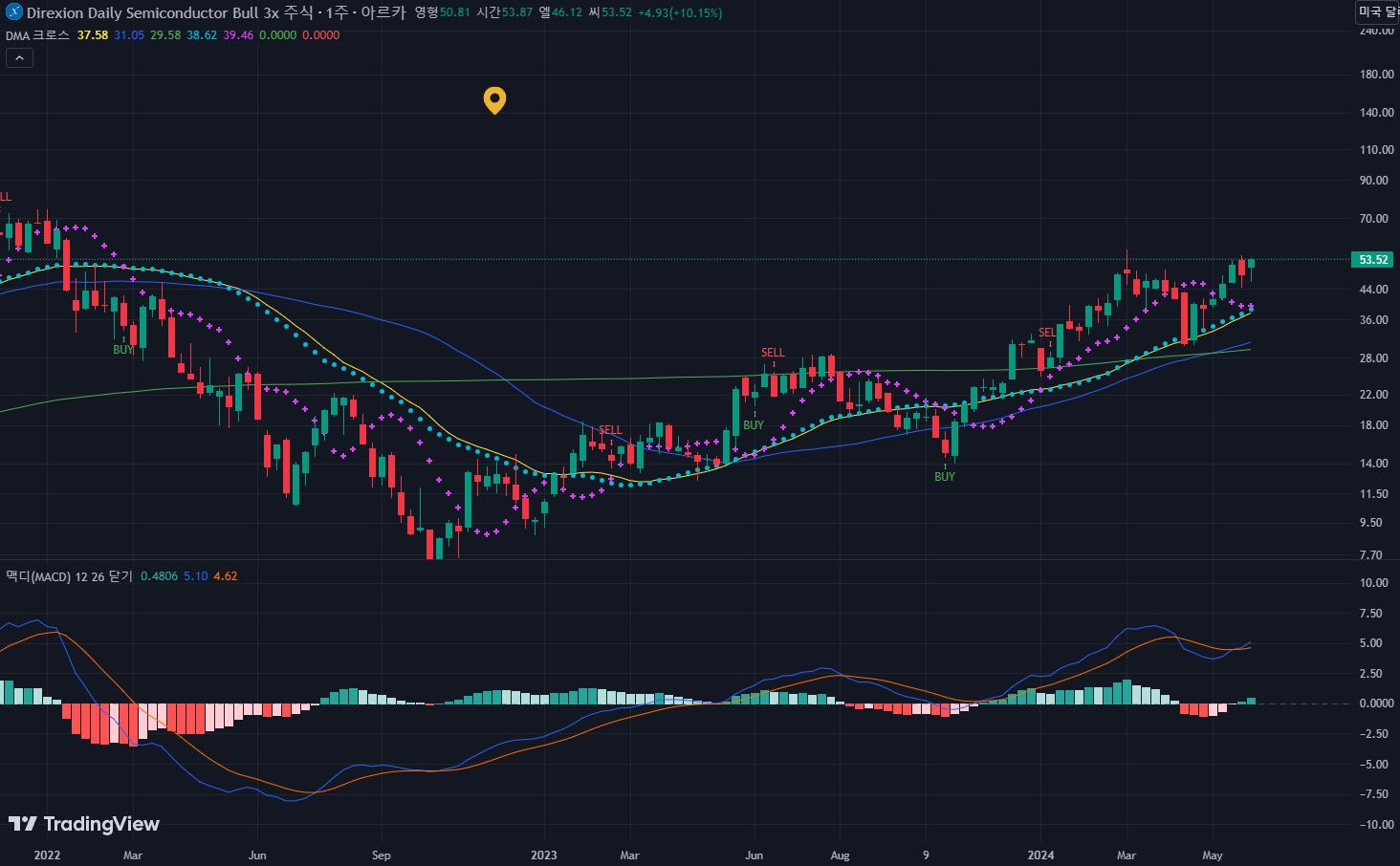Click the 28.00 price axis label
Image resolution: width=1400 pixels, height=866 pixels.
point(1373,358)
